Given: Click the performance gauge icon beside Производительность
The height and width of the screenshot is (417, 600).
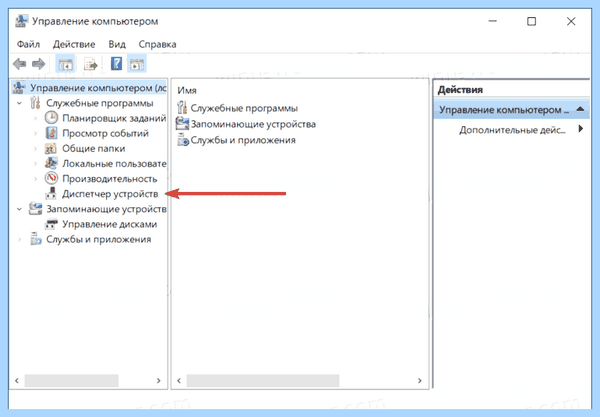Looking at the screenshot, I should coord(51,178).
